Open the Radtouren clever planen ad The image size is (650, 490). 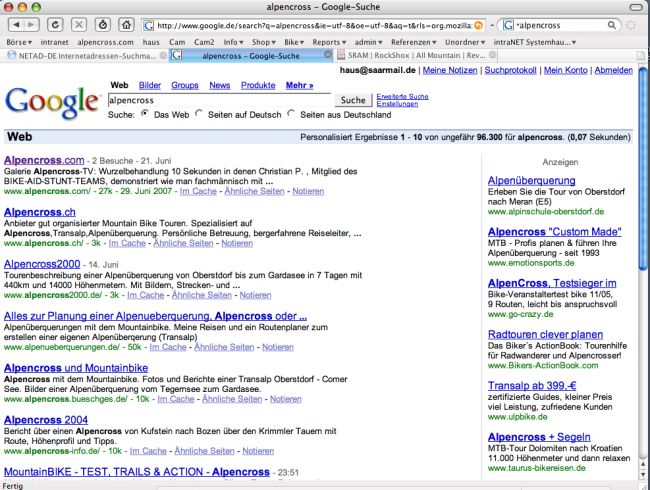(x=545, y=334)
